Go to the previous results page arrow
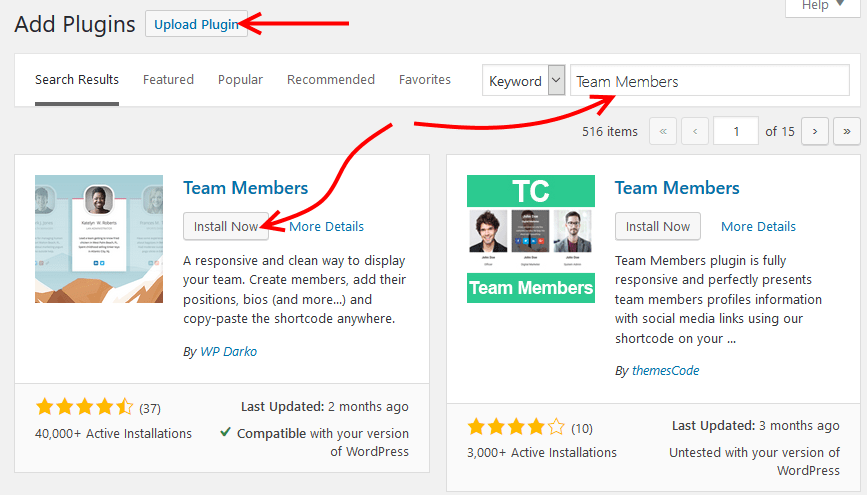The height and width of the screenshot is (495, 867). coord(695,131)
